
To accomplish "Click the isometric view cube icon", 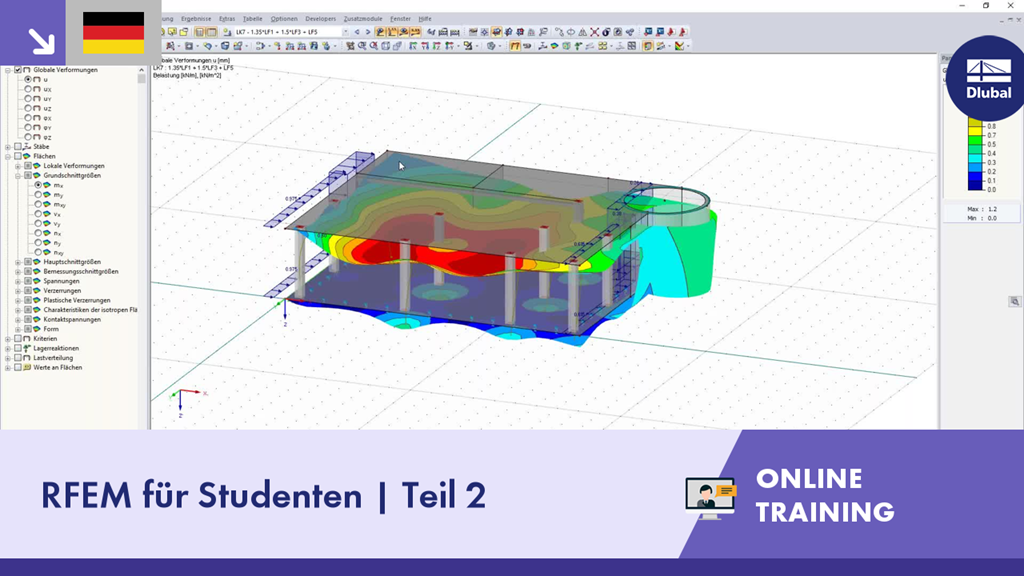I will coord(385,46).
